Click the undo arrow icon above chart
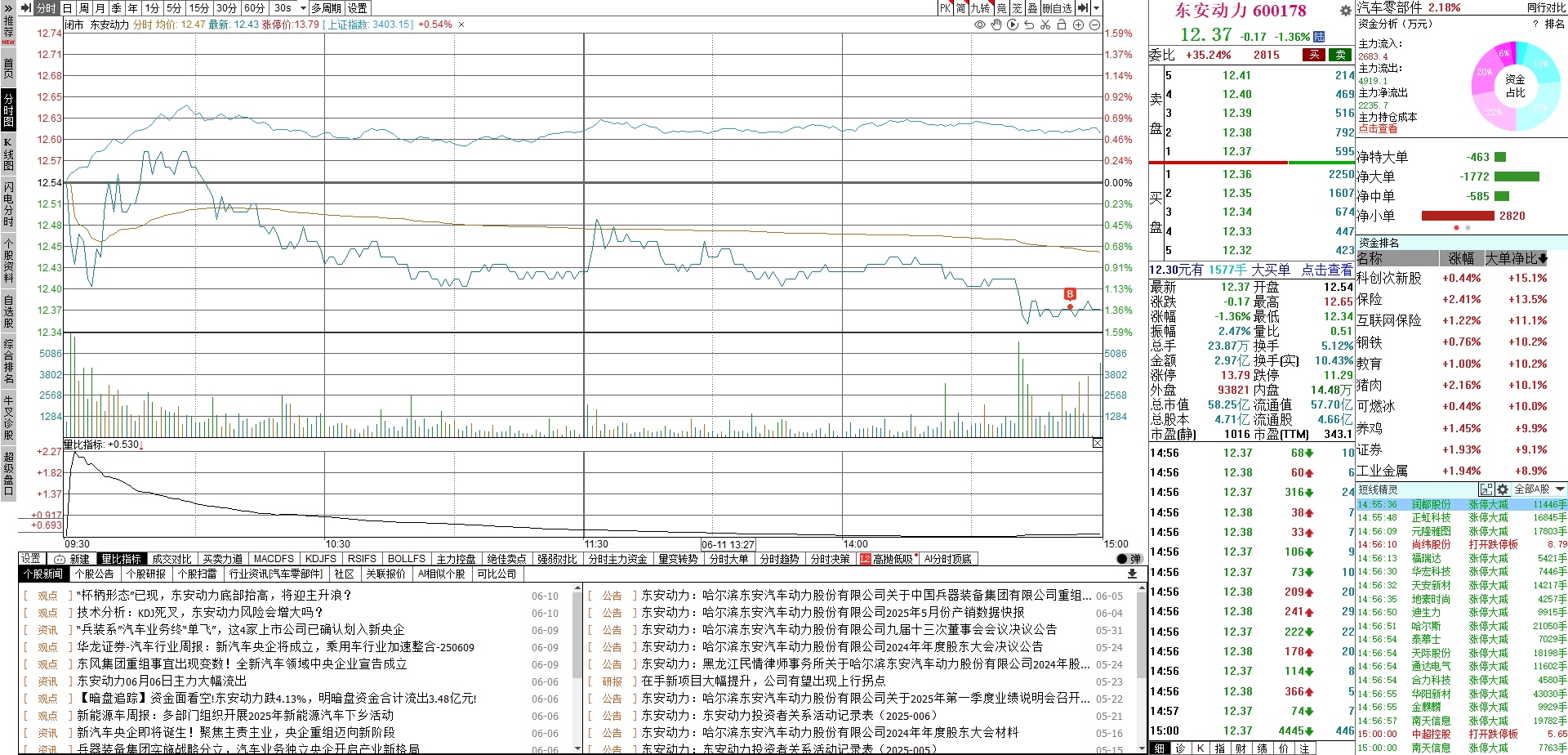The height and width of the screenshot is (755, 1568). [1029, 25]
